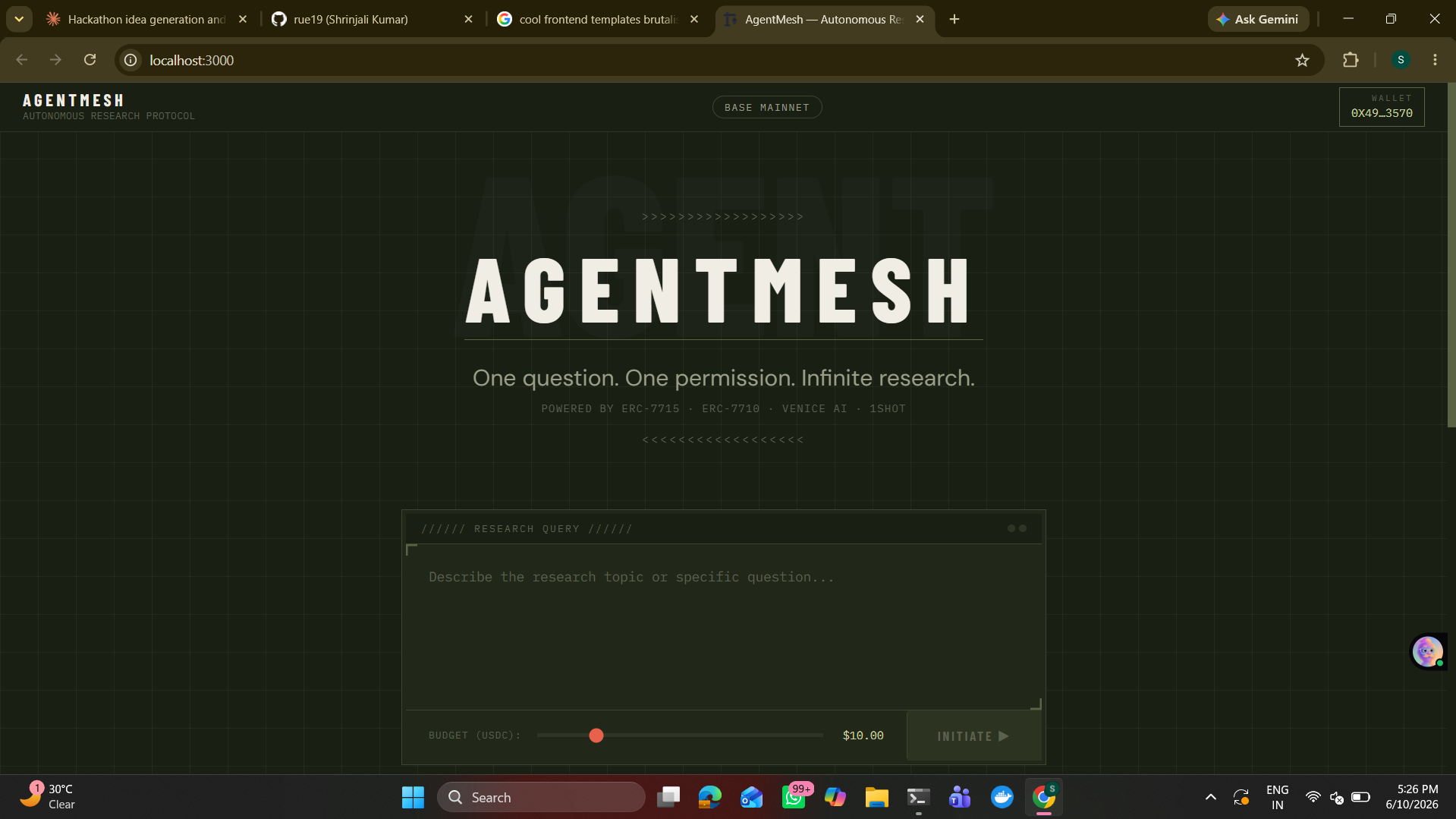Click the Ask Gemini button
The image size is (1456, 819).
pyautogui.click(x=1258, y=19)
